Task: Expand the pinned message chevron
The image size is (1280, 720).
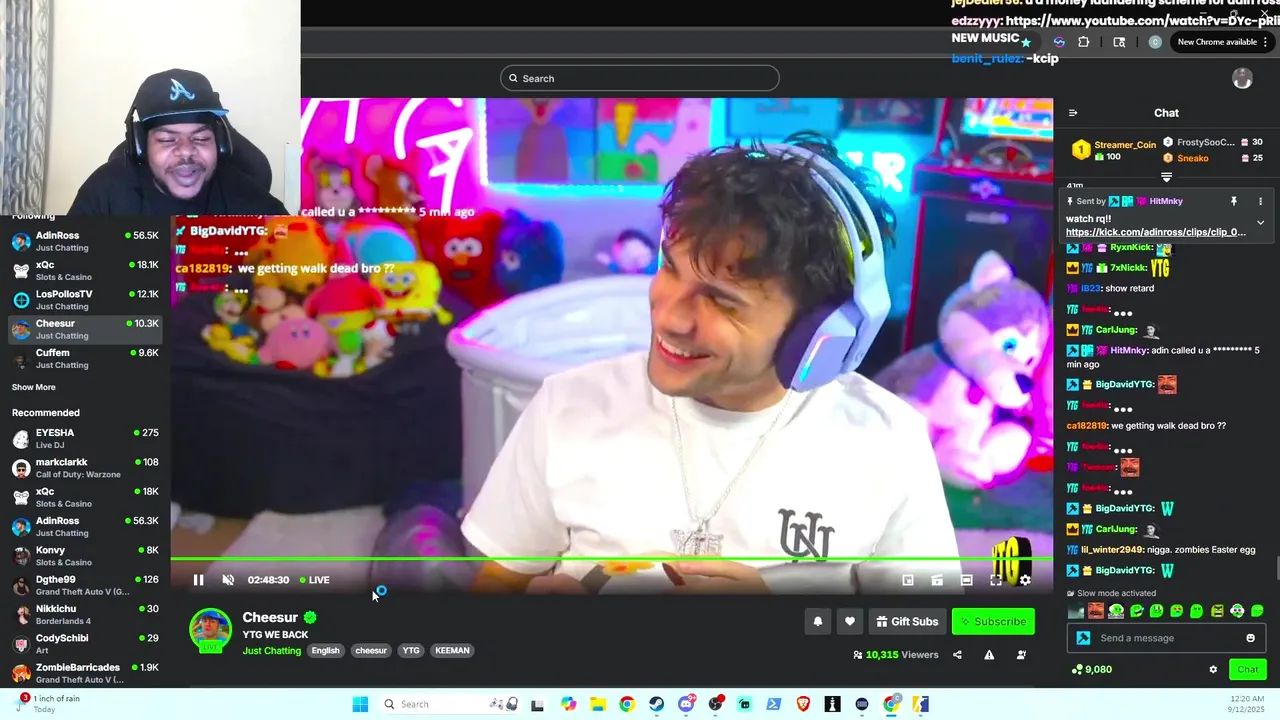Action: click(x=1260, y=222)
